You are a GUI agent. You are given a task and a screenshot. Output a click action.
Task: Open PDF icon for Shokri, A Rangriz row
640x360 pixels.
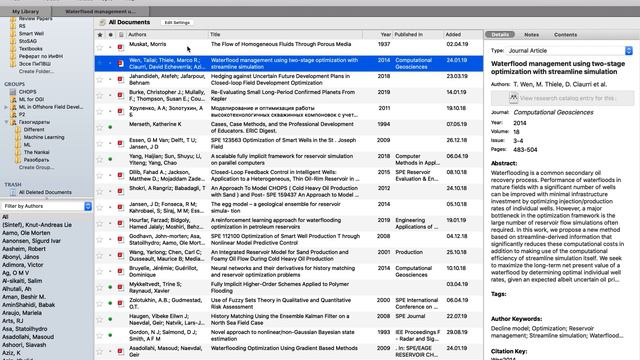(x=121, y=191)
